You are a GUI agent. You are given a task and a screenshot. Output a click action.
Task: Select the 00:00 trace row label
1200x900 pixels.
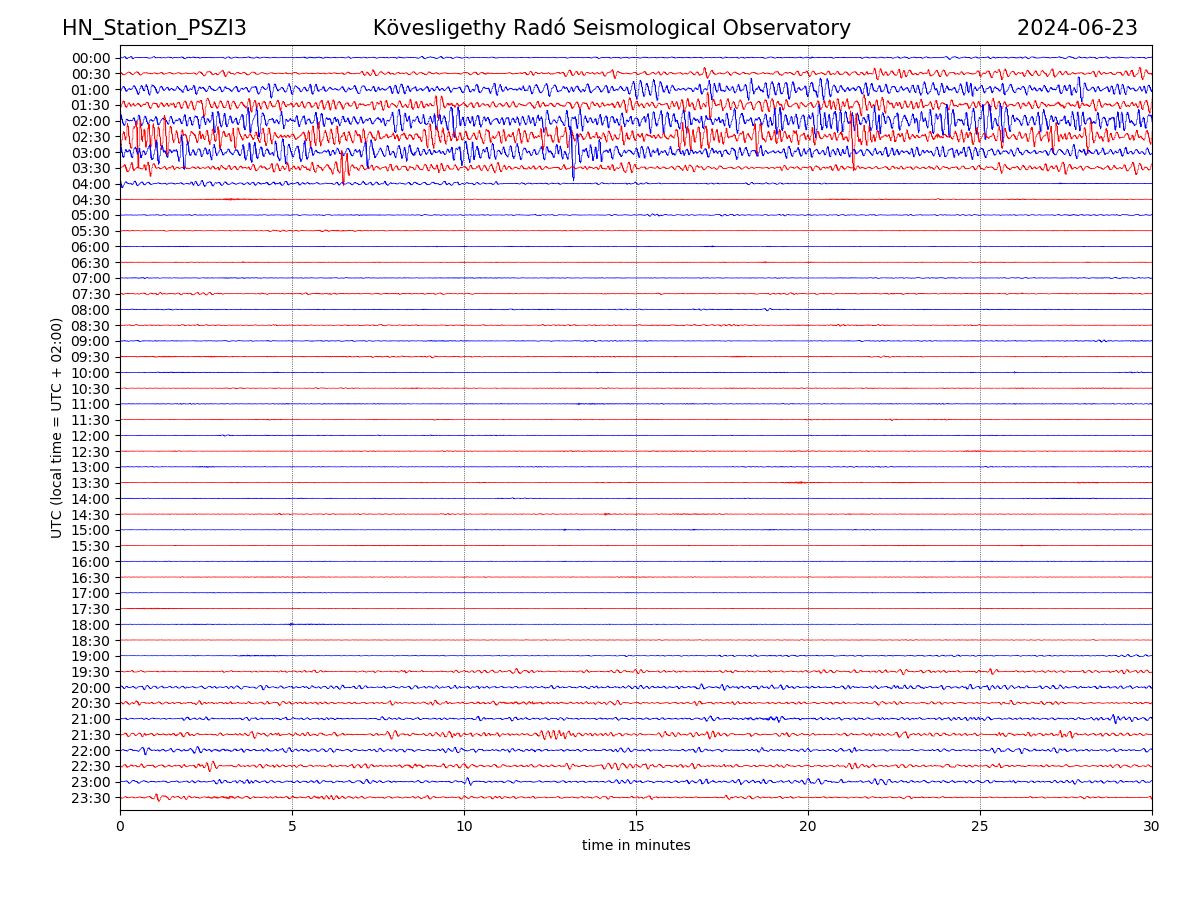pyautogui.click(x=91, y=58)
